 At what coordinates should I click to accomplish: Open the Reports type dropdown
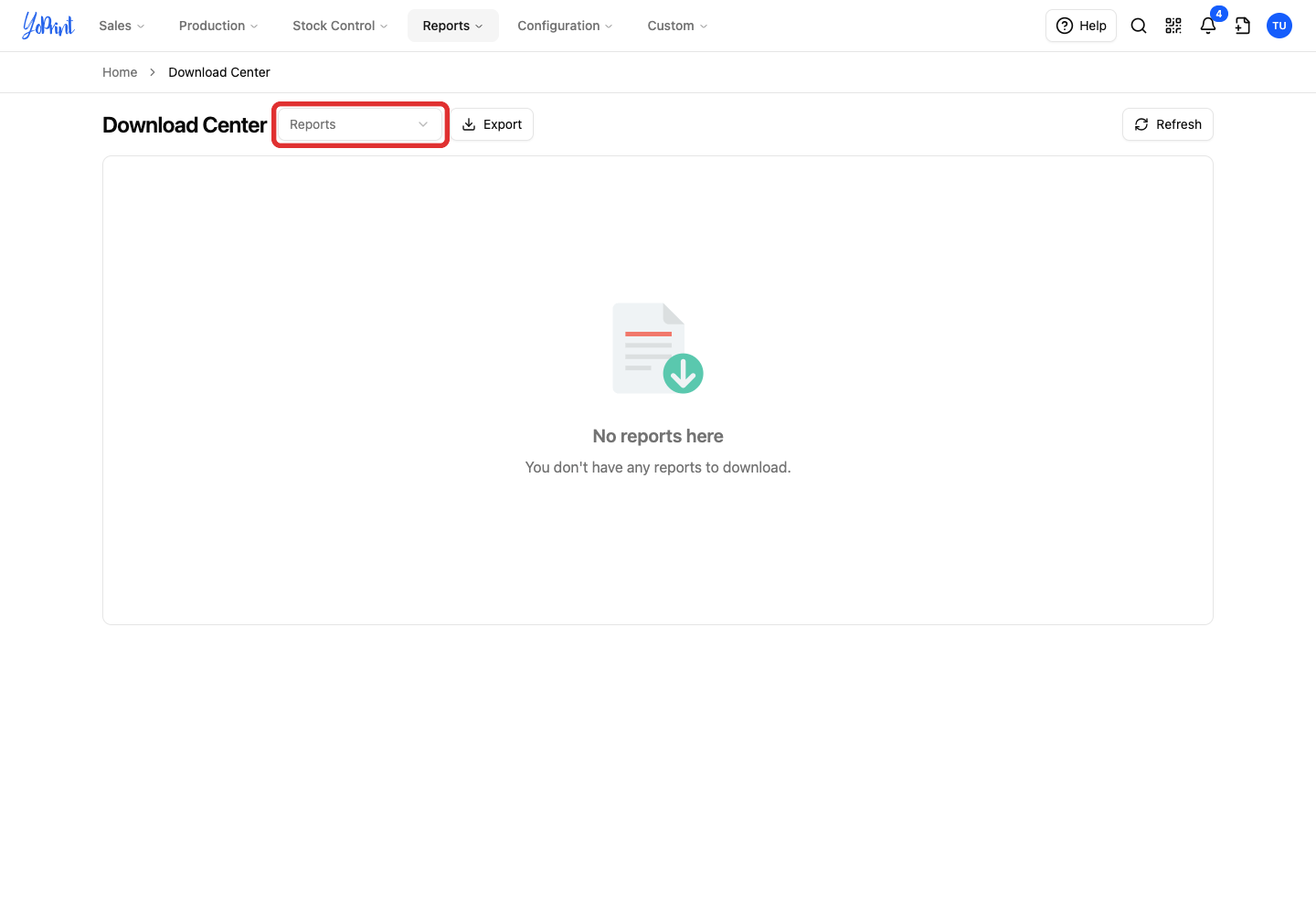coord(360,124)
